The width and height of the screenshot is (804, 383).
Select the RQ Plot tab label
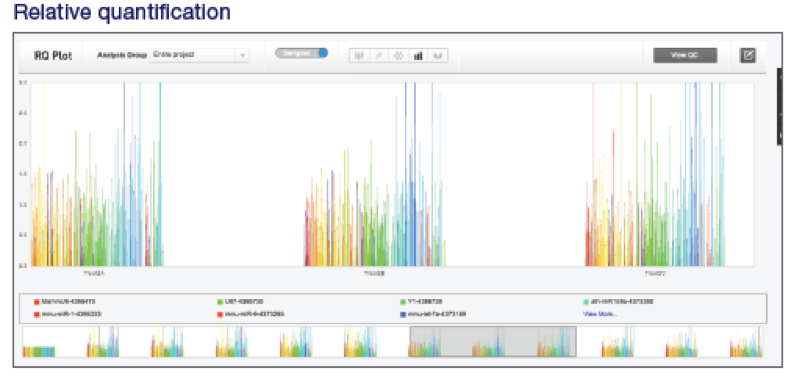(53, 56)
